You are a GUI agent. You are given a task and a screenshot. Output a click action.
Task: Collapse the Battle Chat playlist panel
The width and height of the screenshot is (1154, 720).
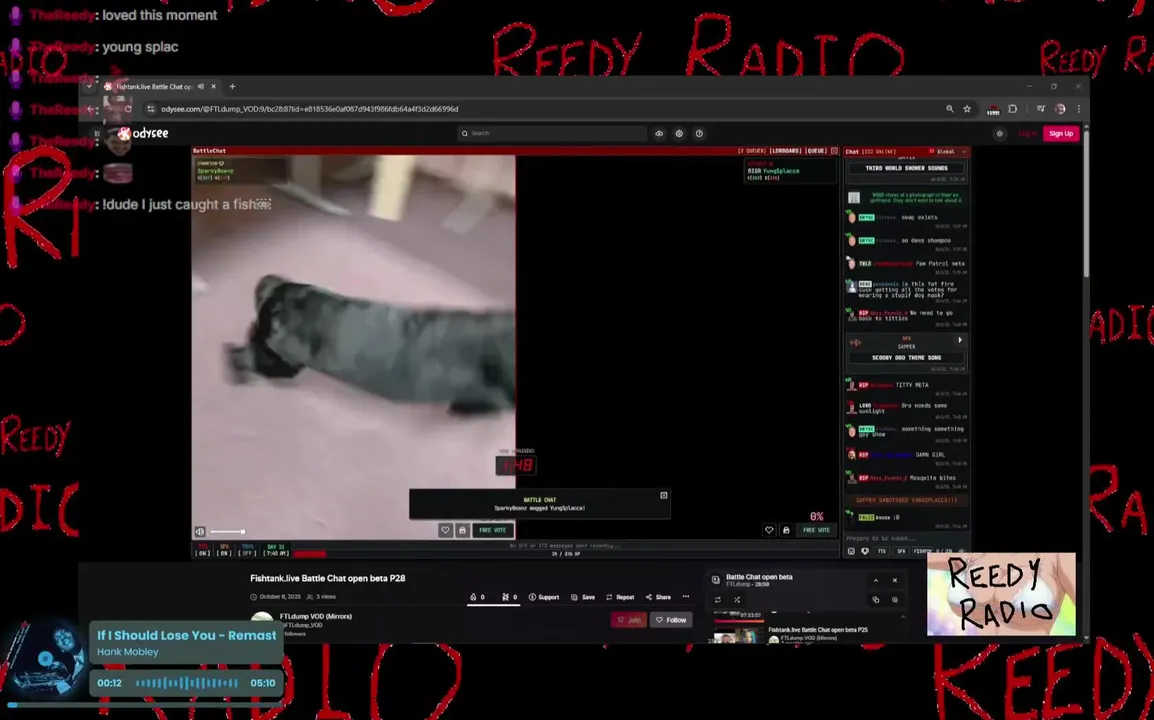click(876, 580)
